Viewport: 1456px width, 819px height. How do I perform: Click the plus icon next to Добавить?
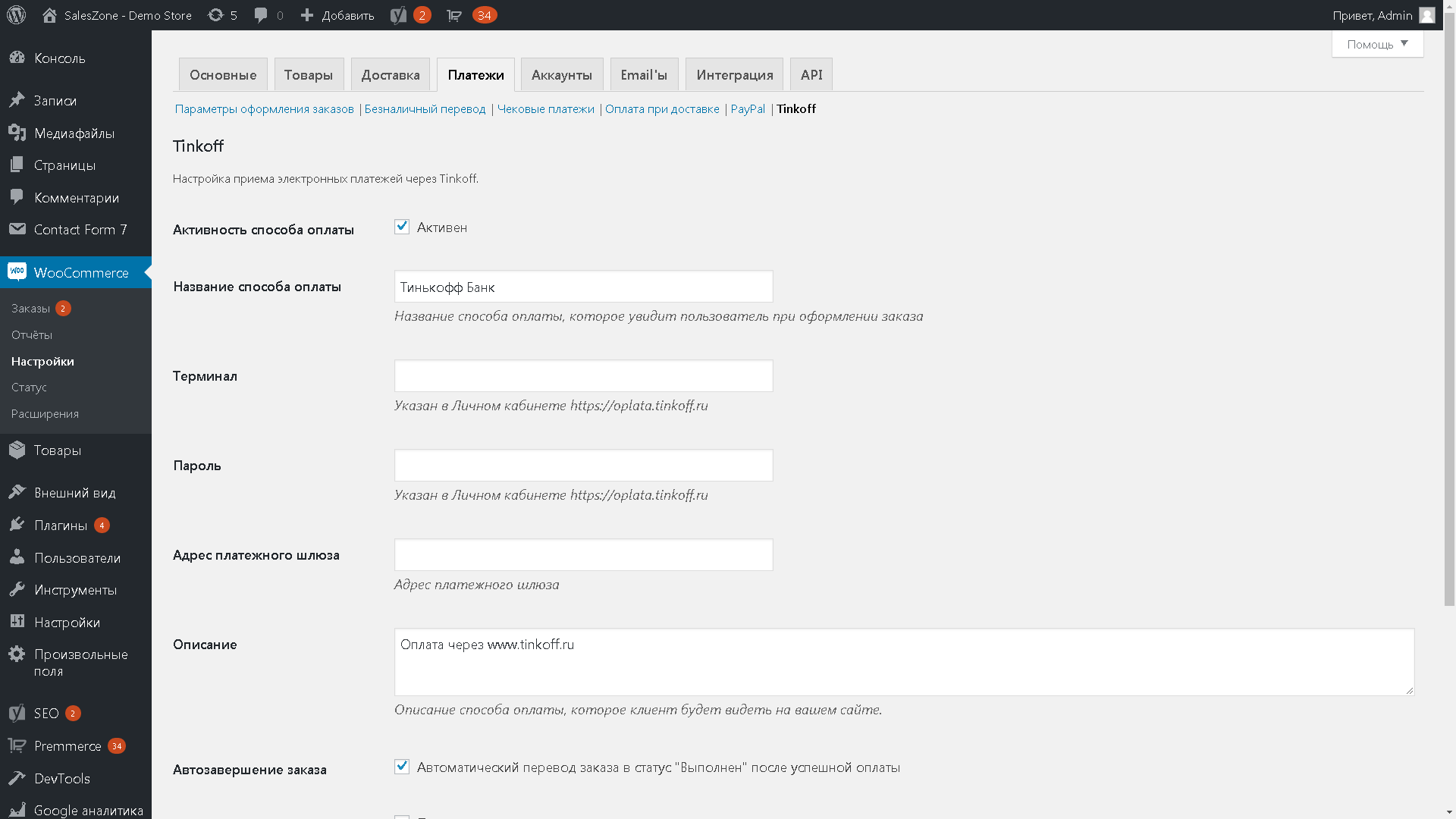[x=307, y=15]
